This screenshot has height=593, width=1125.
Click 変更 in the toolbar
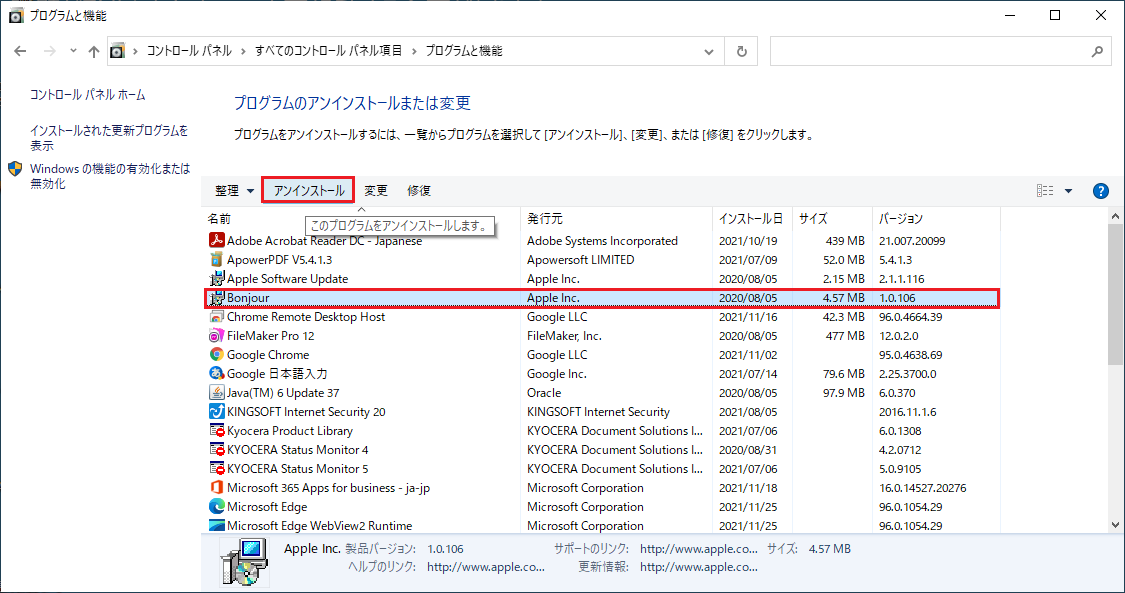point(376,191)
